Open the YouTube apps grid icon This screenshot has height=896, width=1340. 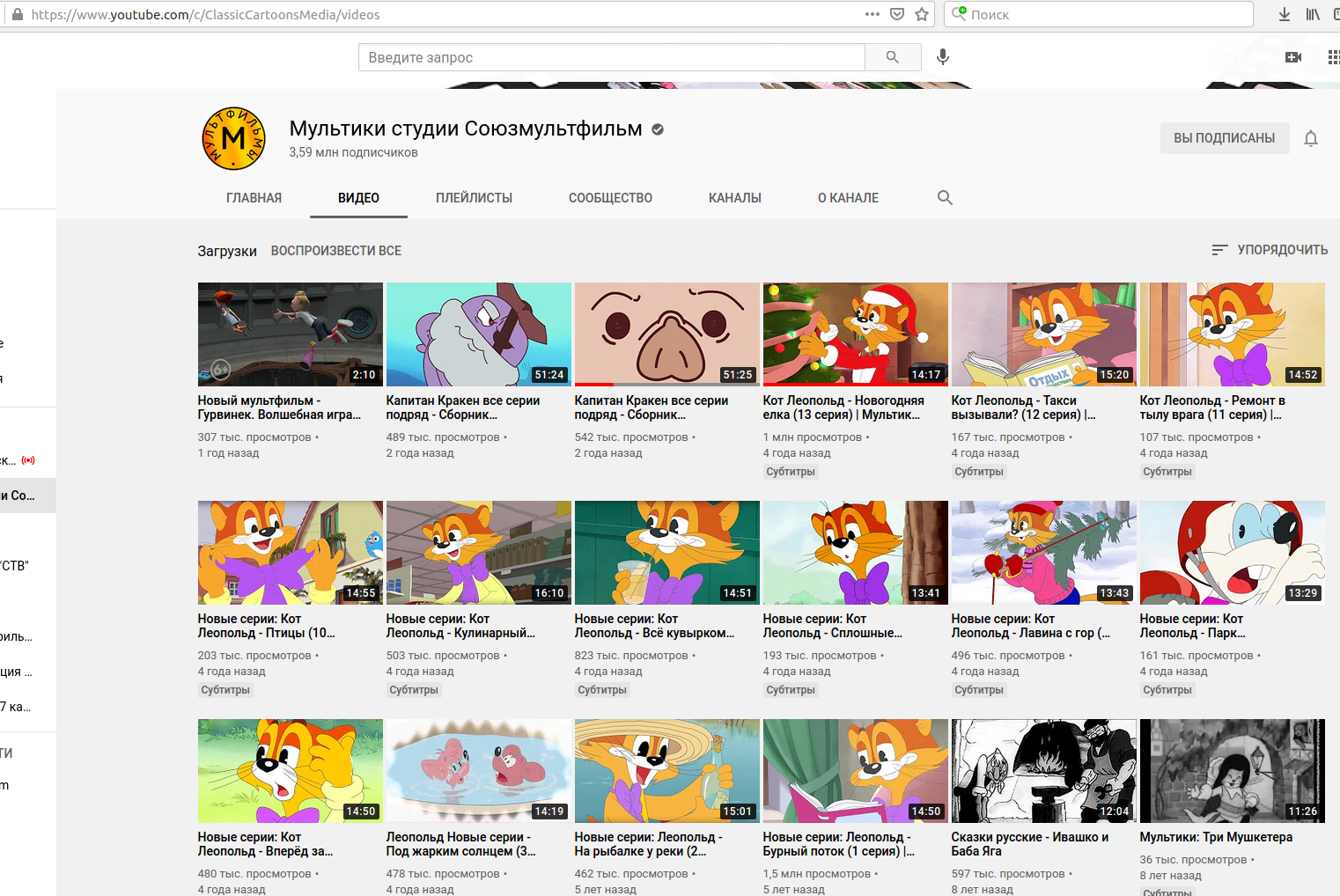pyautogui.click(x=1333, y=57)
